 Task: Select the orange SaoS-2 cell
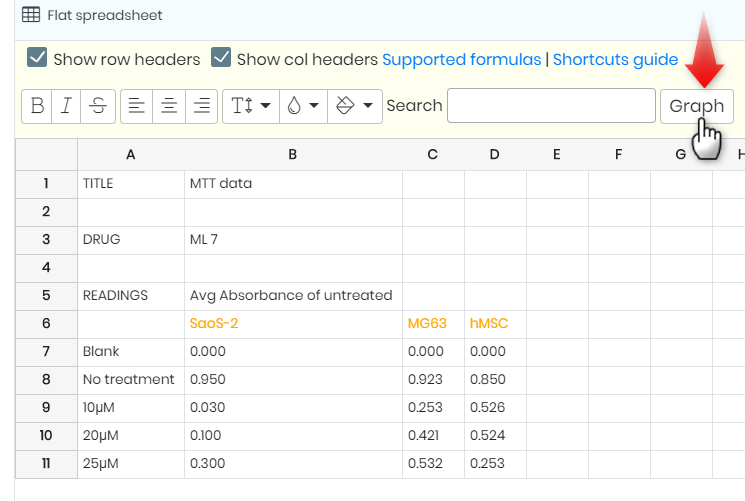pos(293,324)
